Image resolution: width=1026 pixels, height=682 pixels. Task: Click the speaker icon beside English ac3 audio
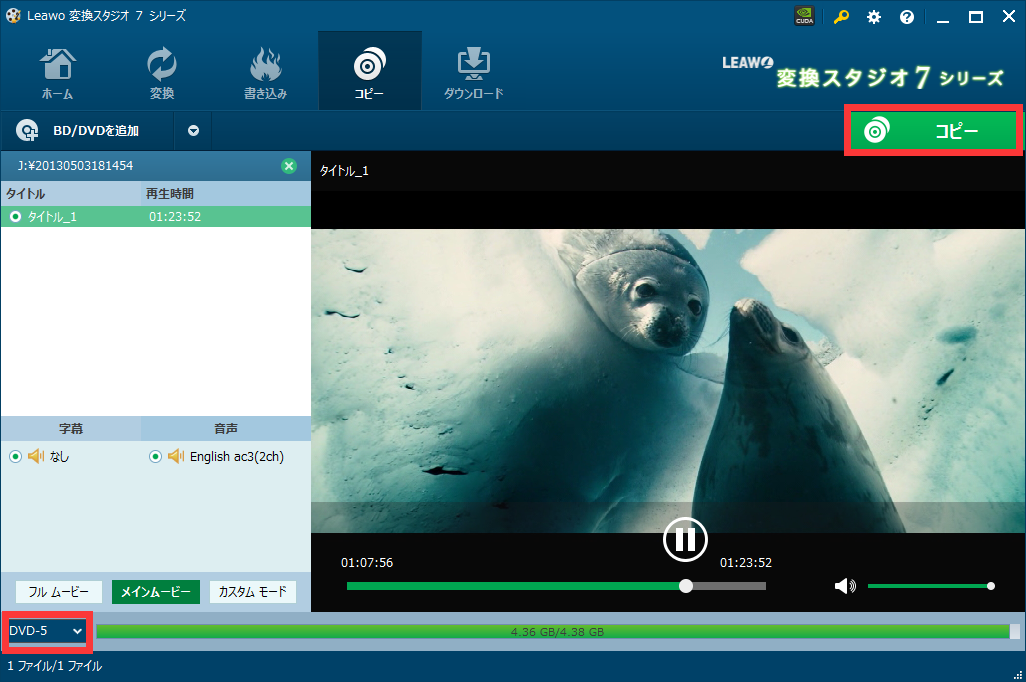(x=176, y=457)
